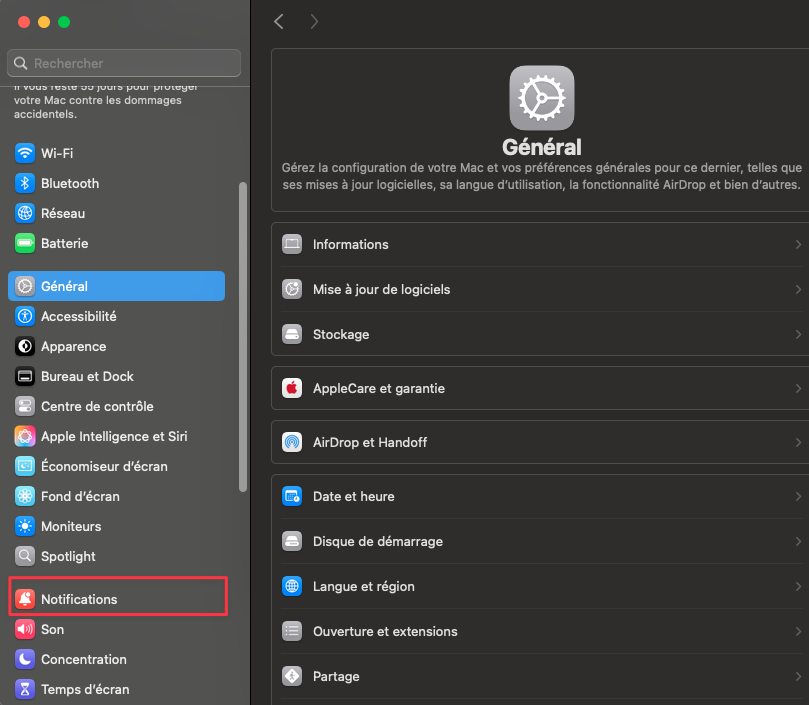809x705 pixels.
Task: Select Apple Intelligence et Siri label
Action: tap(114, 436)
